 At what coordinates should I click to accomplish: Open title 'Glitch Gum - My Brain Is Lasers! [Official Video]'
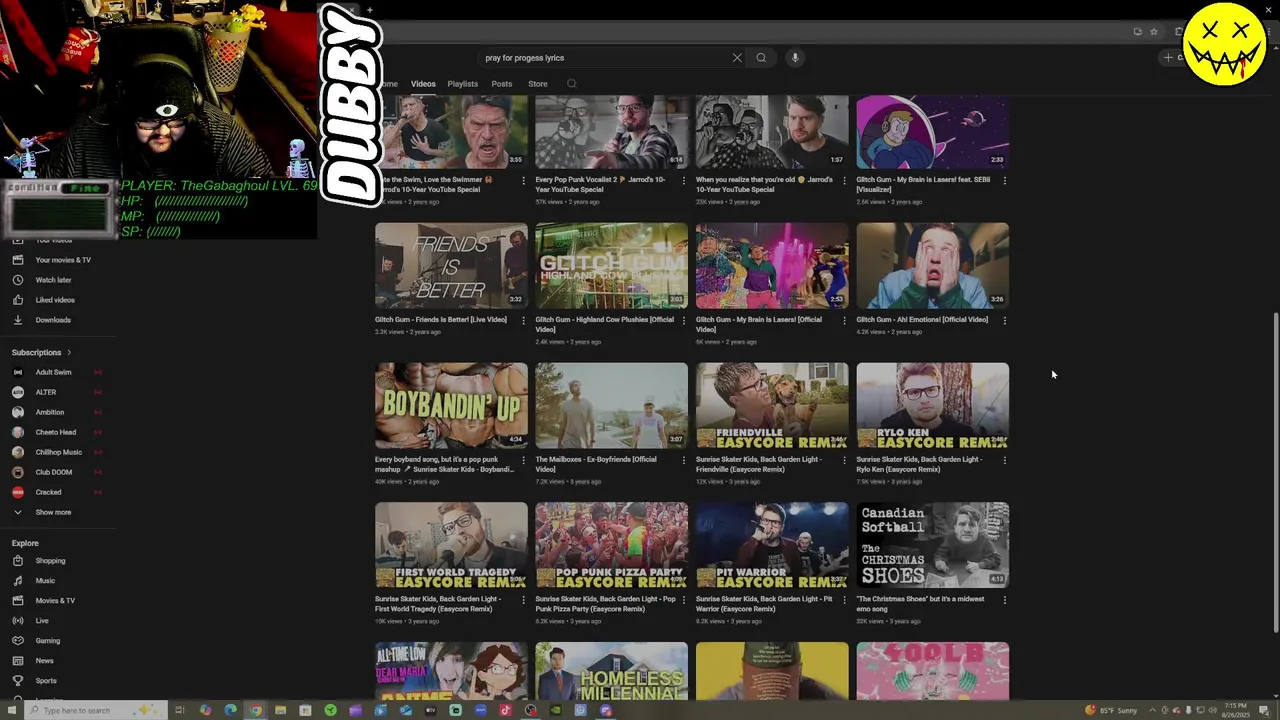pos(759,324)
